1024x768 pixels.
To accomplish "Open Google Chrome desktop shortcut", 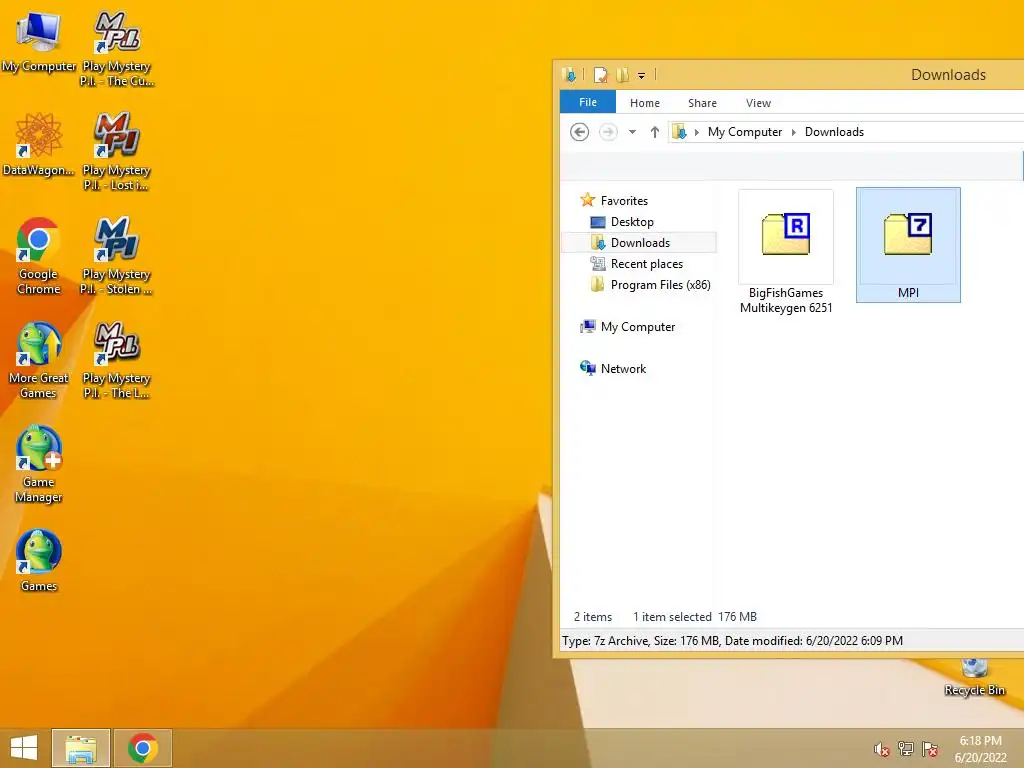I will 39,256.
